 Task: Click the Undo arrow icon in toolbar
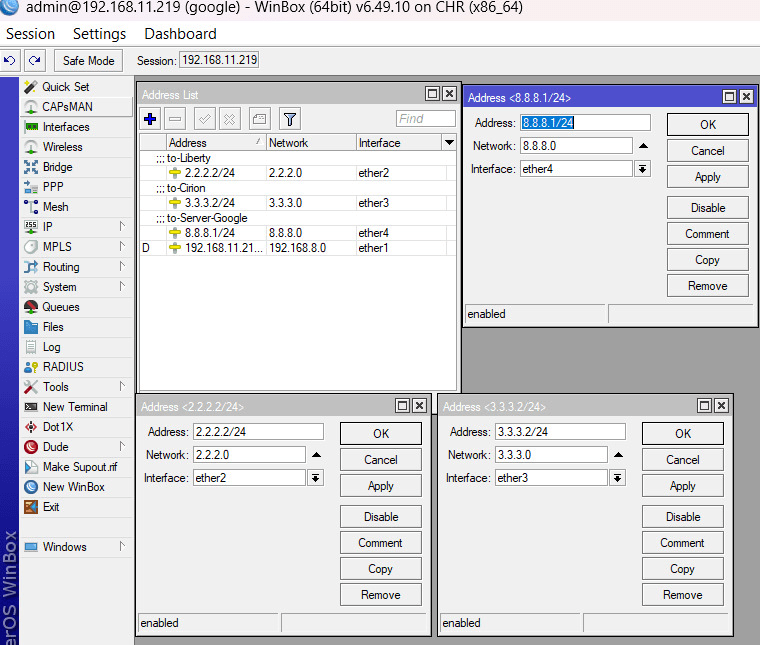tap(10, 61)
